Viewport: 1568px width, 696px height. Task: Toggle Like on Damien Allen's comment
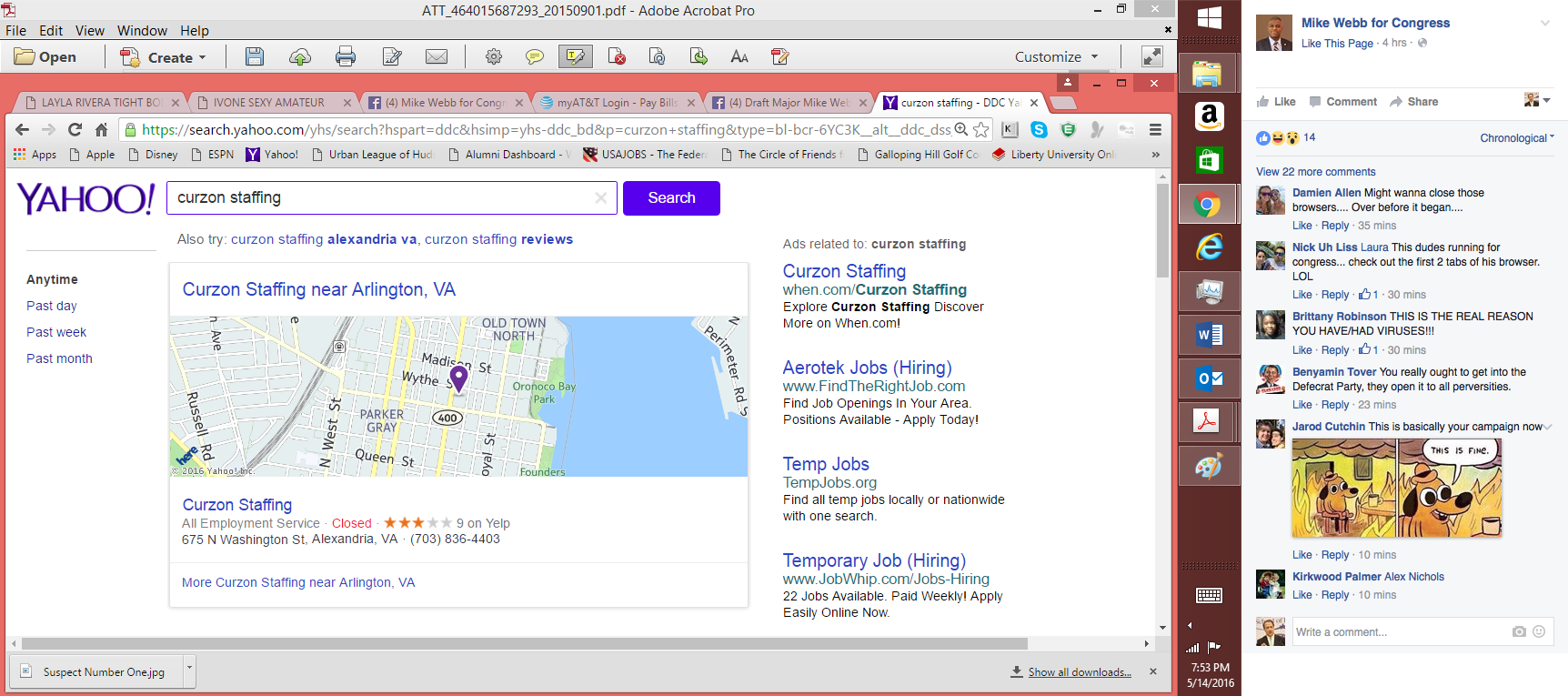[x=1302, y=226]
